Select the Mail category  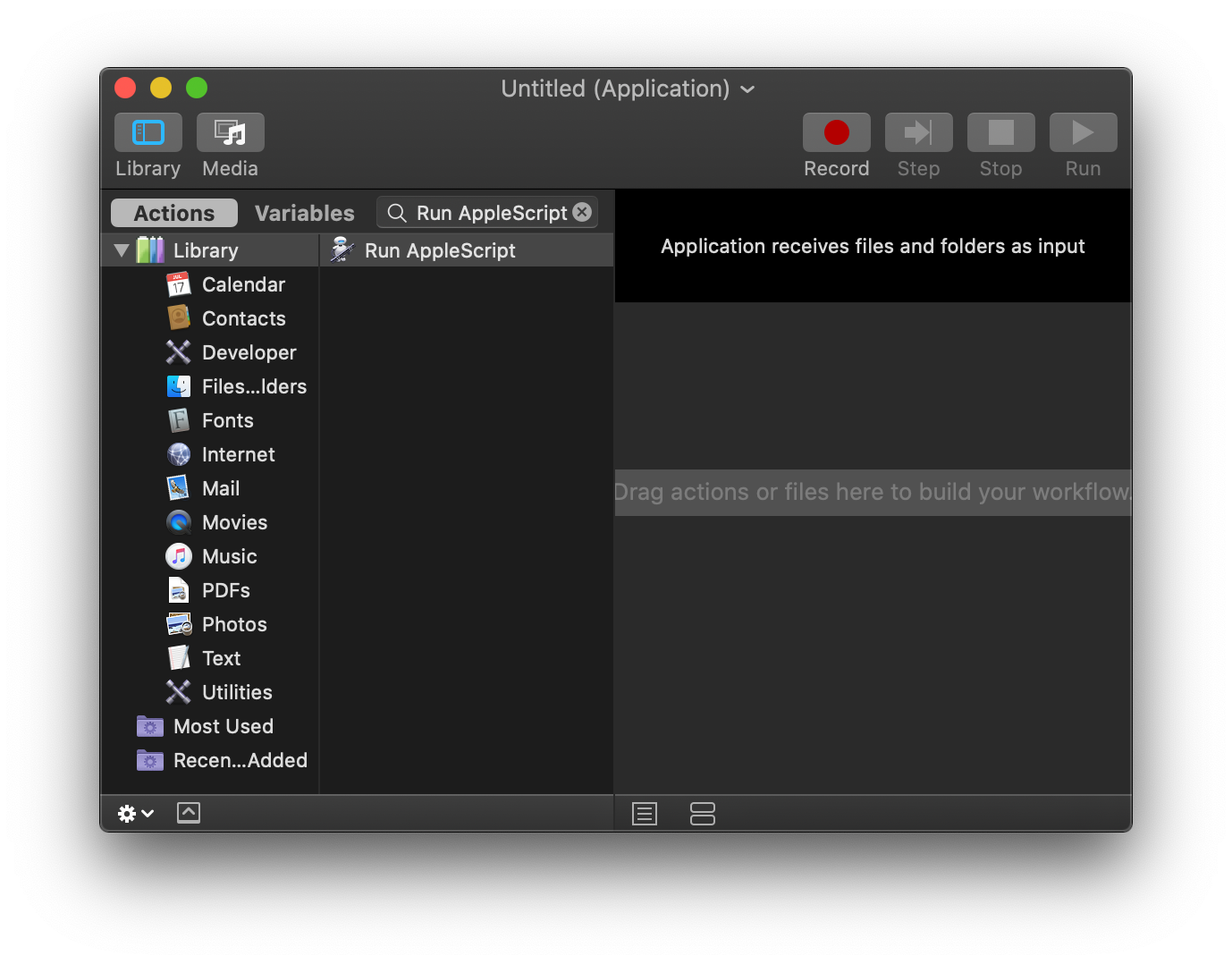click(x=210, y=488)
